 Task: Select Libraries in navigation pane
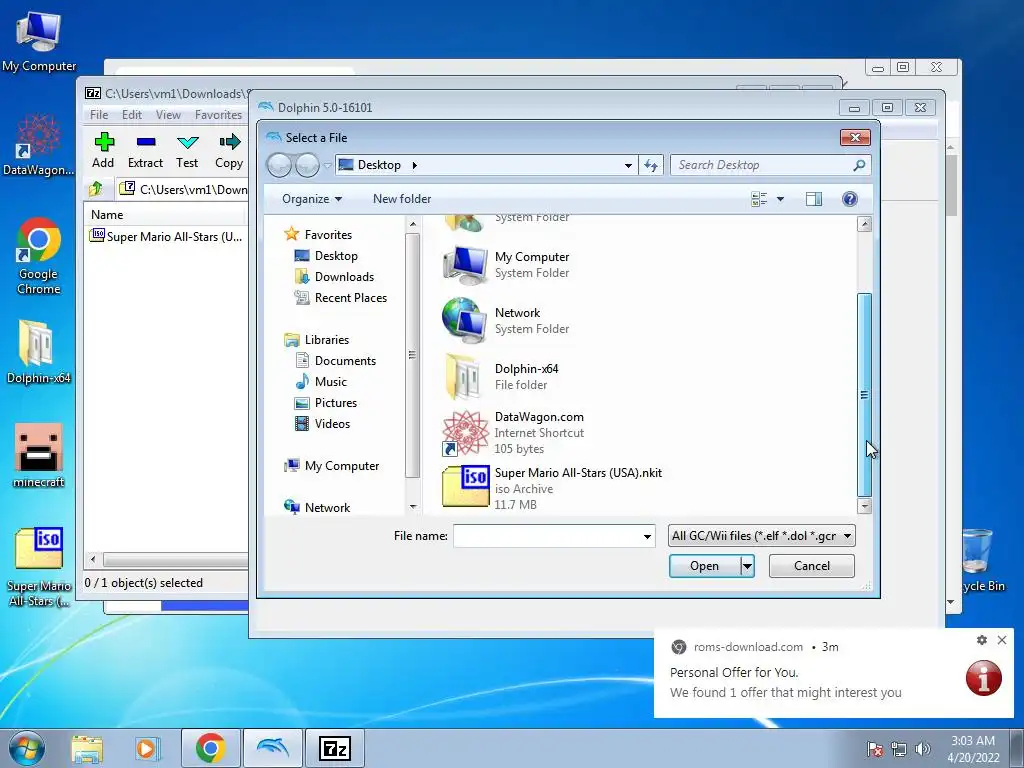[x=317, y=340]
